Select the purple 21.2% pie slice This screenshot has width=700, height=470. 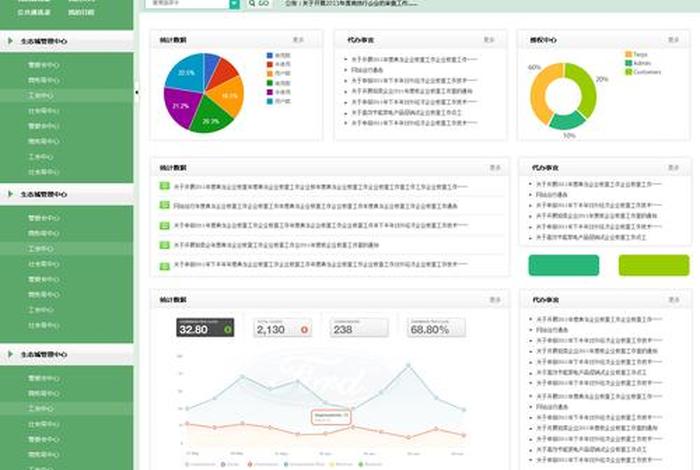(x=181, y=107)
